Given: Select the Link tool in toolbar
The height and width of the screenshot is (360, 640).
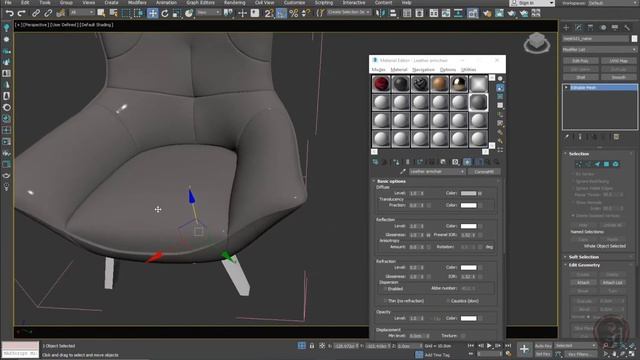Looking at the screenshot, I should coord(36,13).
